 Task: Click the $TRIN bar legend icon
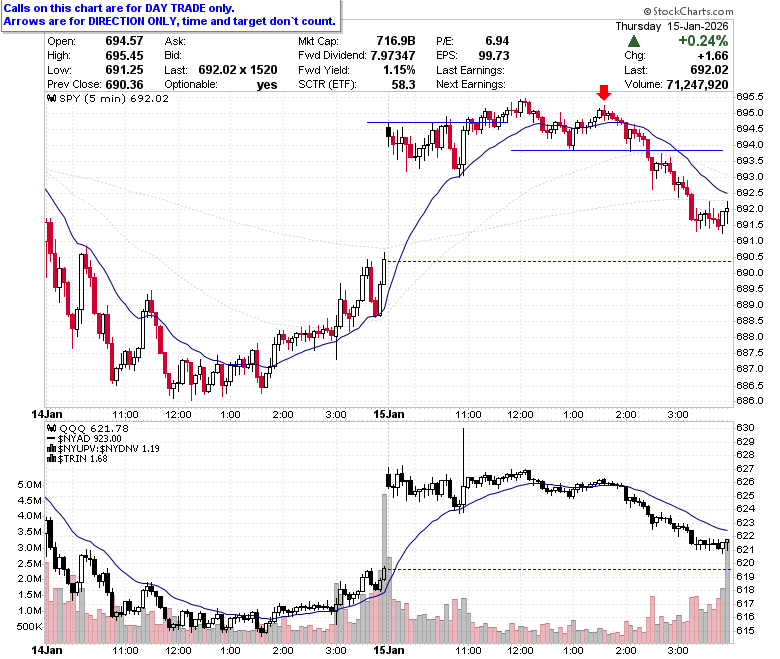[x=52, y=459]
